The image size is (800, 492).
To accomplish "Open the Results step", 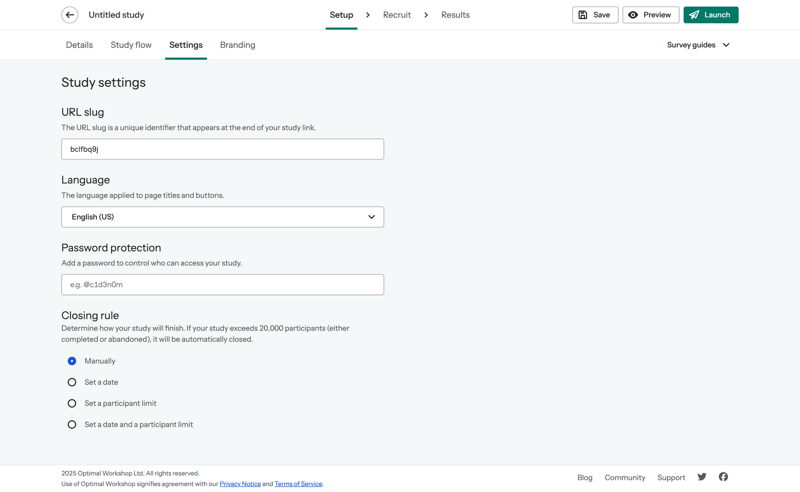I will pyautogui.click(x=455, y=15).
